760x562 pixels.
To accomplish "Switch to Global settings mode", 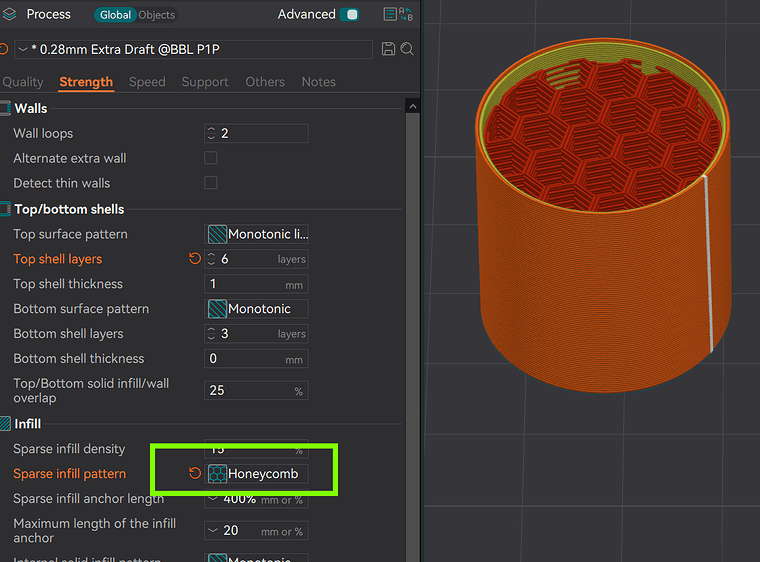I will pos(115,15).
